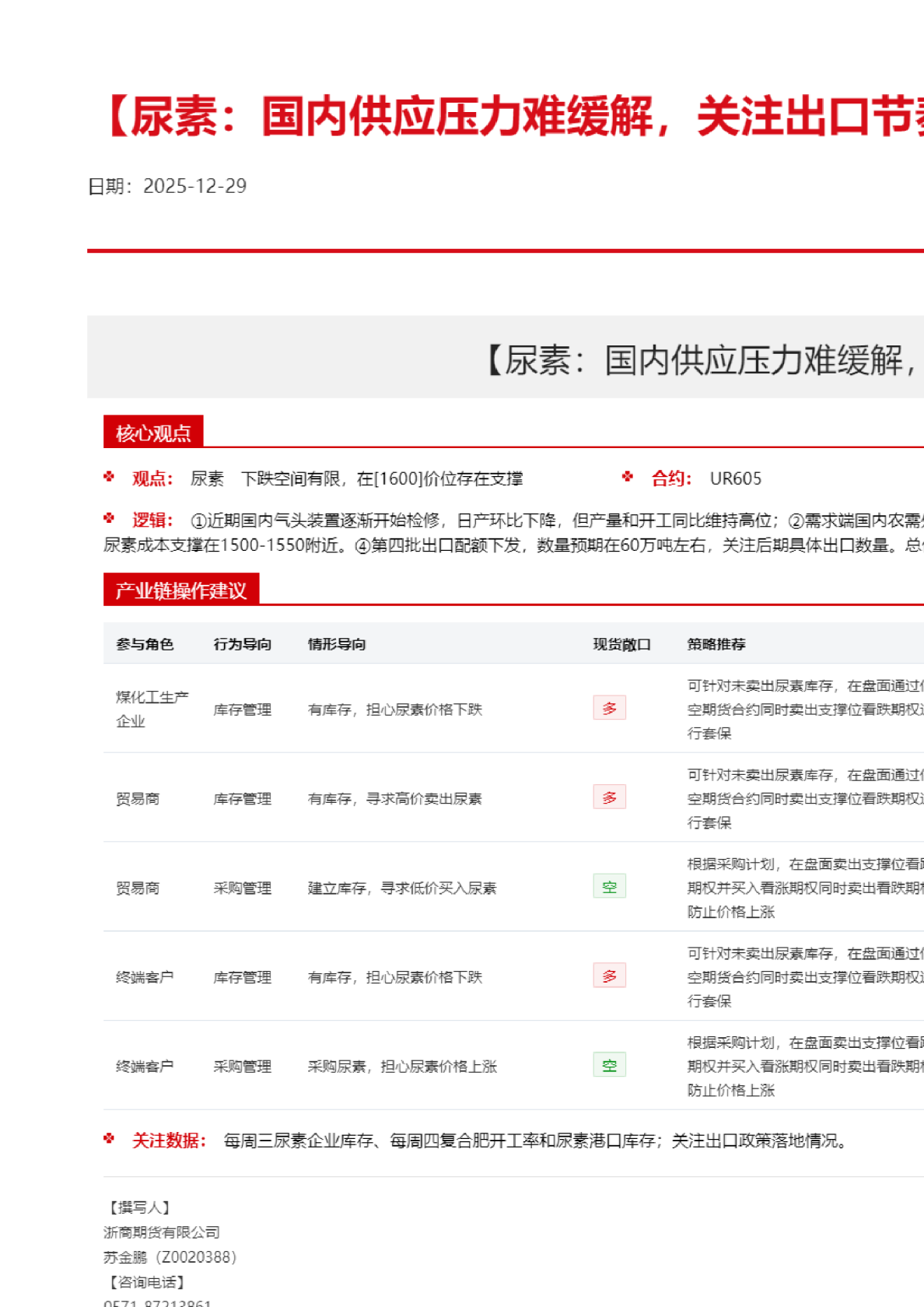Click the red bullet icon before 逻辑
The height and width of the screenshot is (1307, 924).
109,518
